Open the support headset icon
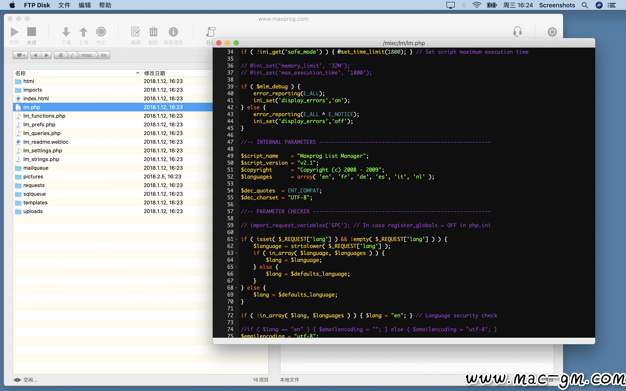This screenshot has width=626, height=391. click(517, 32)
